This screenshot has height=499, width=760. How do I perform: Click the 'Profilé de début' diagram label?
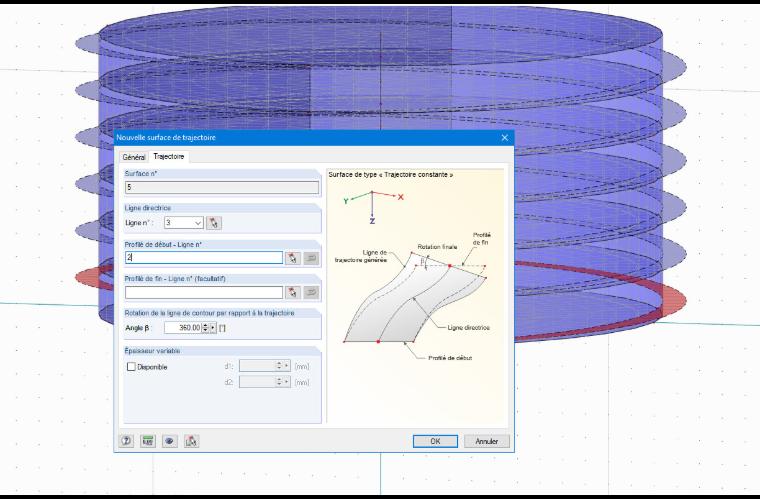pos(450,358)
